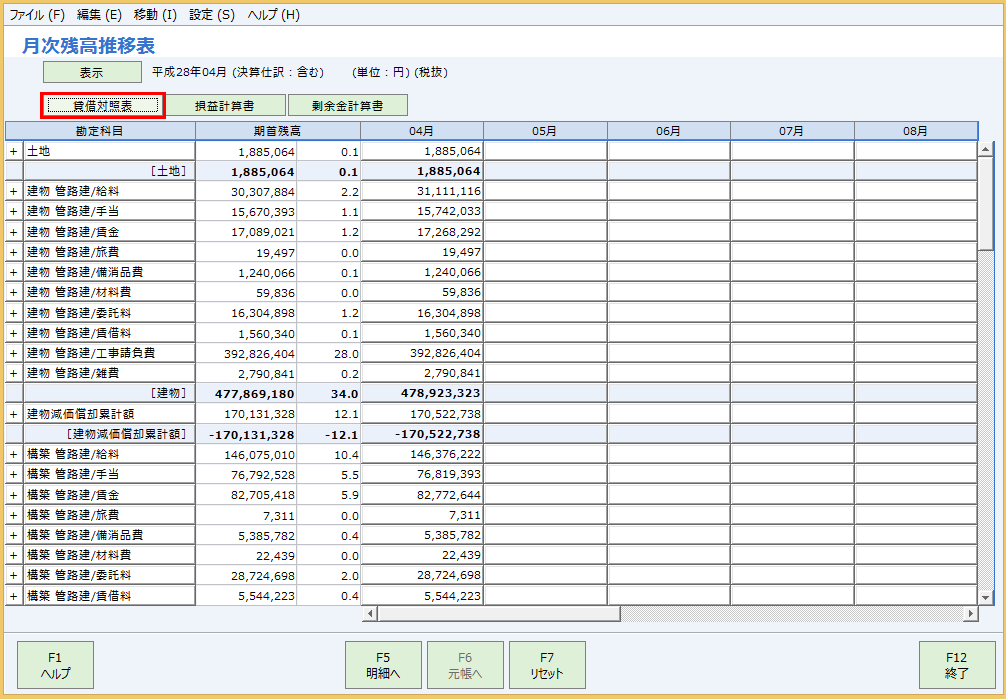Expand the 建物減価償却累計額 row

tap(11, 413)
